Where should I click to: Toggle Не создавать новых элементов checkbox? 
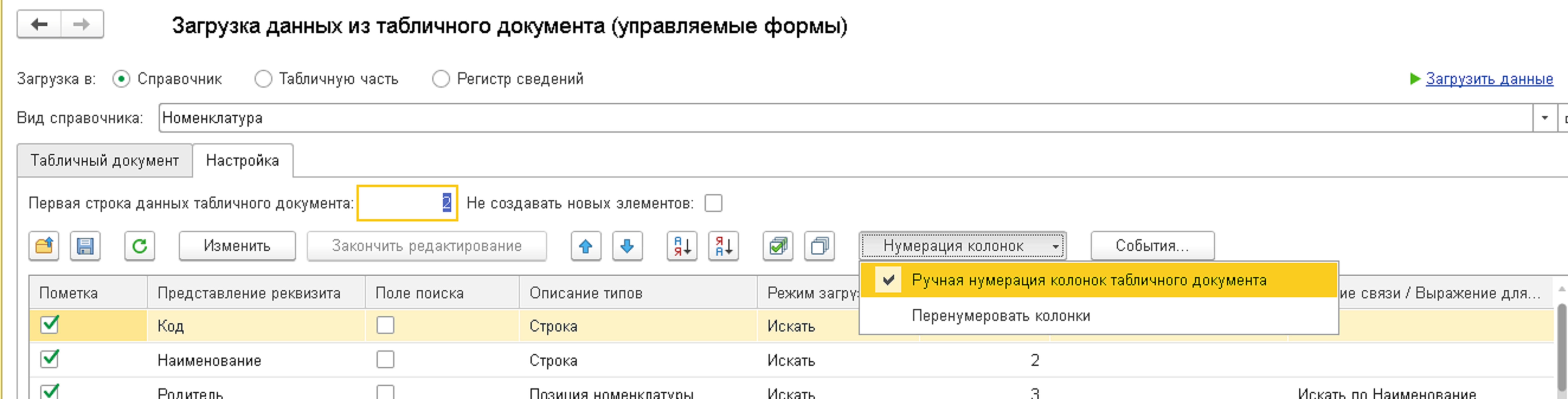click(713, 203)
